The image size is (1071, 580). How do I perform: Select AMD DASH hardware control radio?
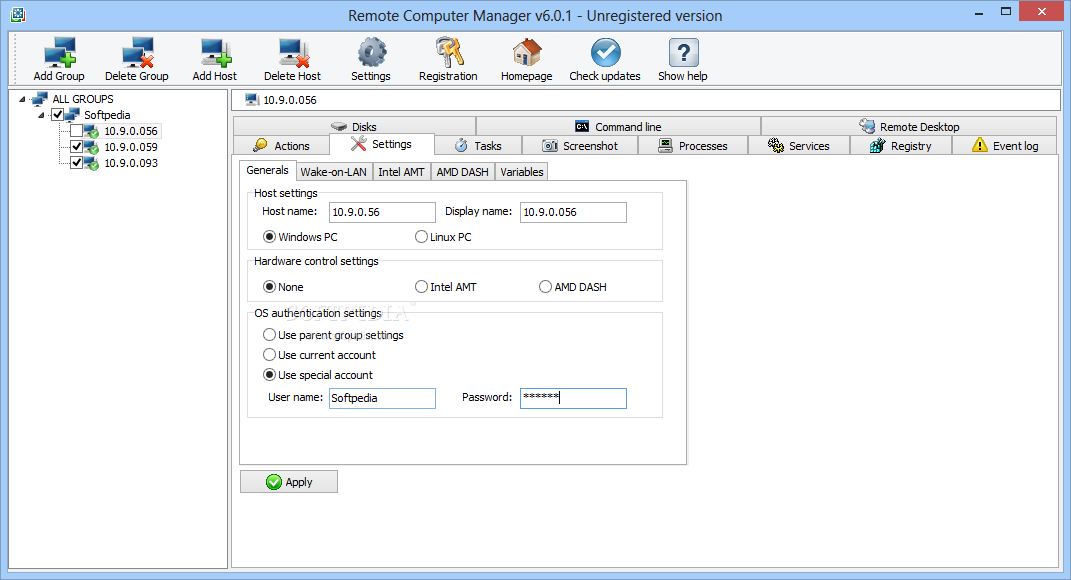pyautogui.click(x=545, y=286)
